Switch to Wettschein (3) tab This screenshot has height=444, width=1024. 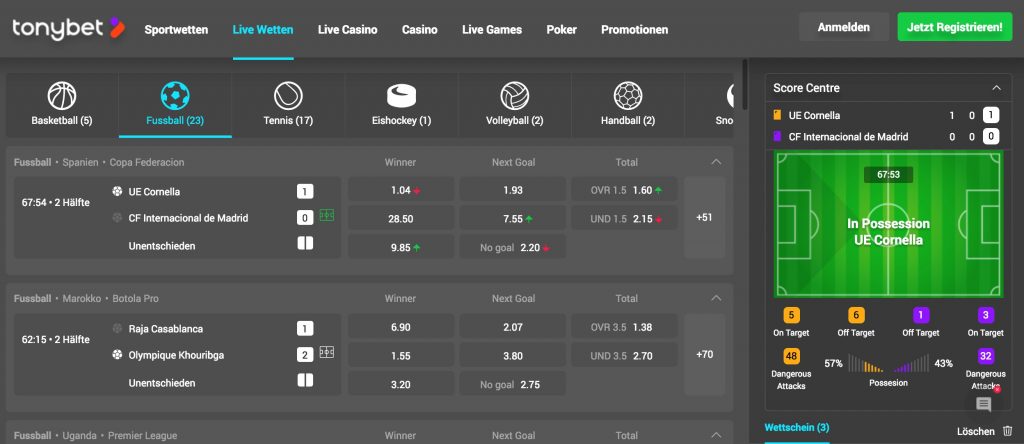click(x=797, y=428)
